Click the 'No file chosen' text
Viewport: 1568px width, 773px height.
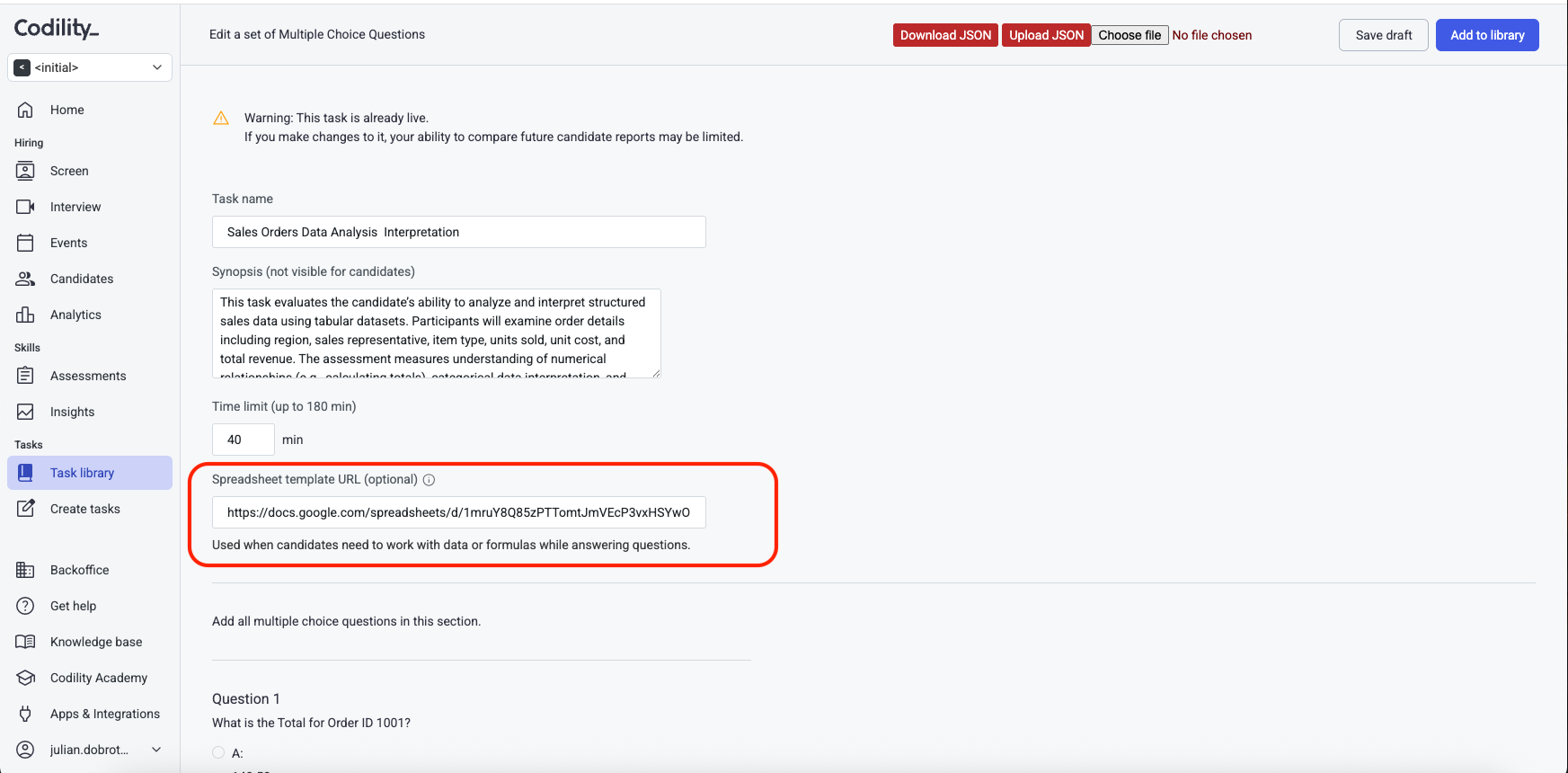click(1211, 35)
